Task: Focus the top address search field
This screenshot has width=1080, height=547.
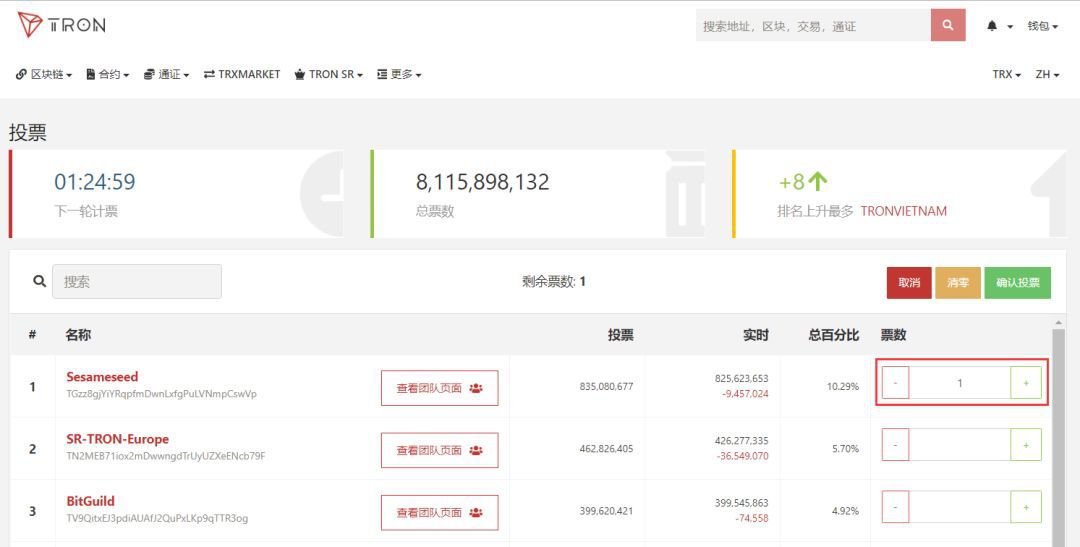Action: (x=813, y=25)
